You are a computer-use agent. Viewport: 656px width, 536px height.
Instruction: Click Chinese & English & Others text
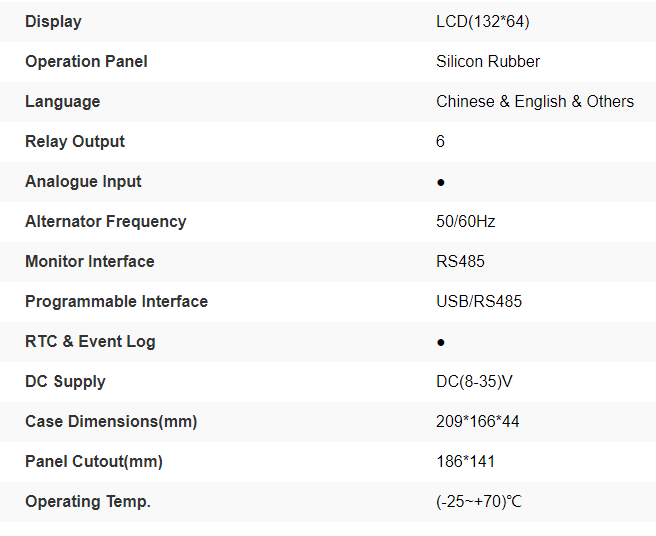point(535,101)
